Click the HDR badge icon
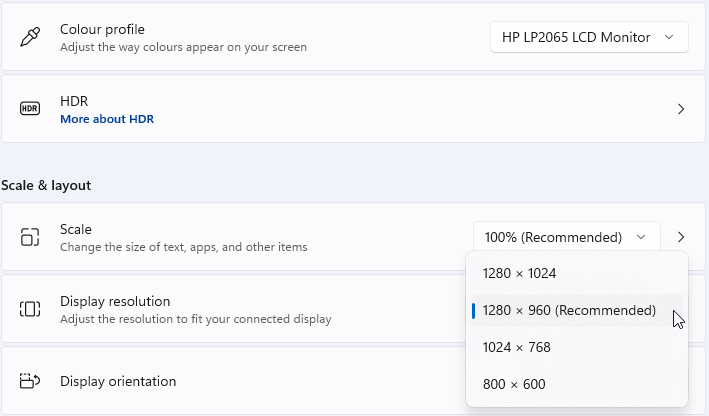709x416 pixels. (30, 109)
